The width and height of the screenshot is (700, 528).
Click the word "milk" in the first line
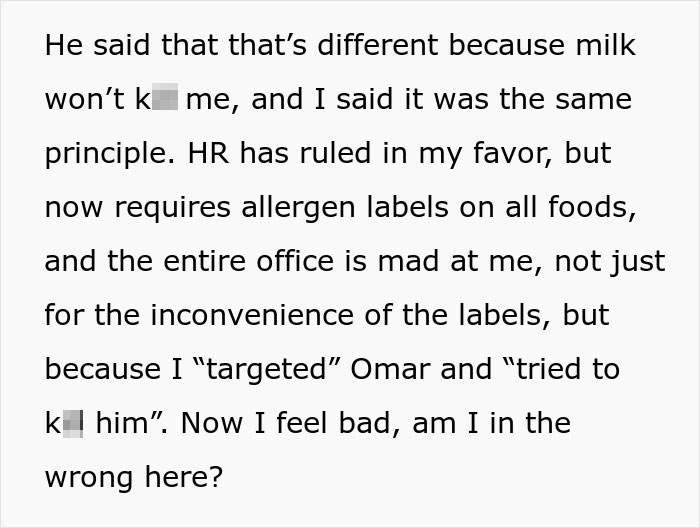[601, 47]
